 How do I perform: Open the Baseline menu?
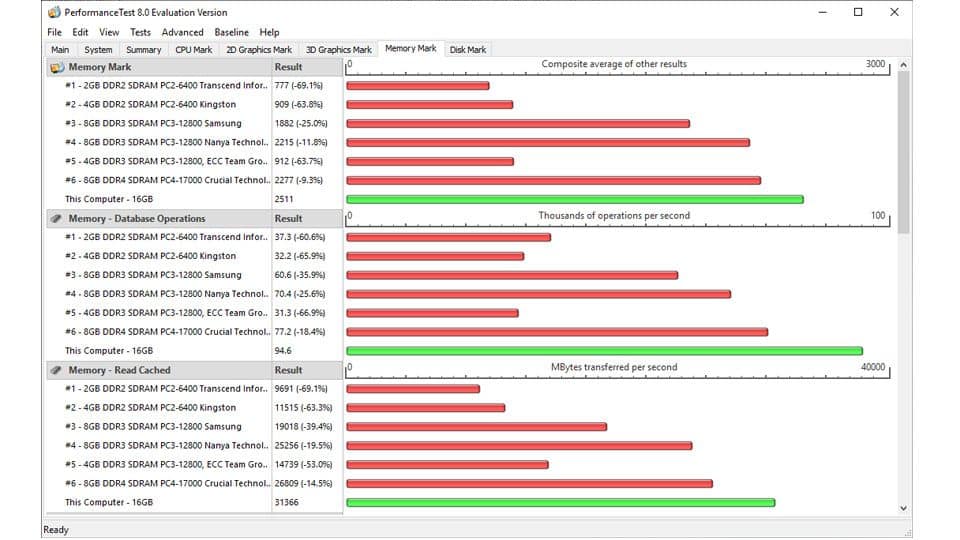(231, 32)
